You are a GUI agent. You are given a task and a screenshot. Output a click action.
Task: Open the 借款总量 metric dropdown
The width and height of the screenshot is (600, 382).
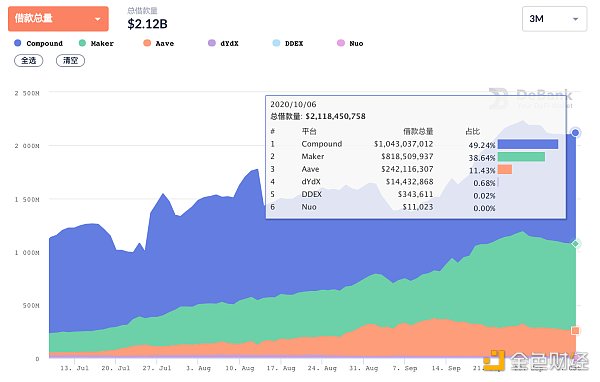58,18
